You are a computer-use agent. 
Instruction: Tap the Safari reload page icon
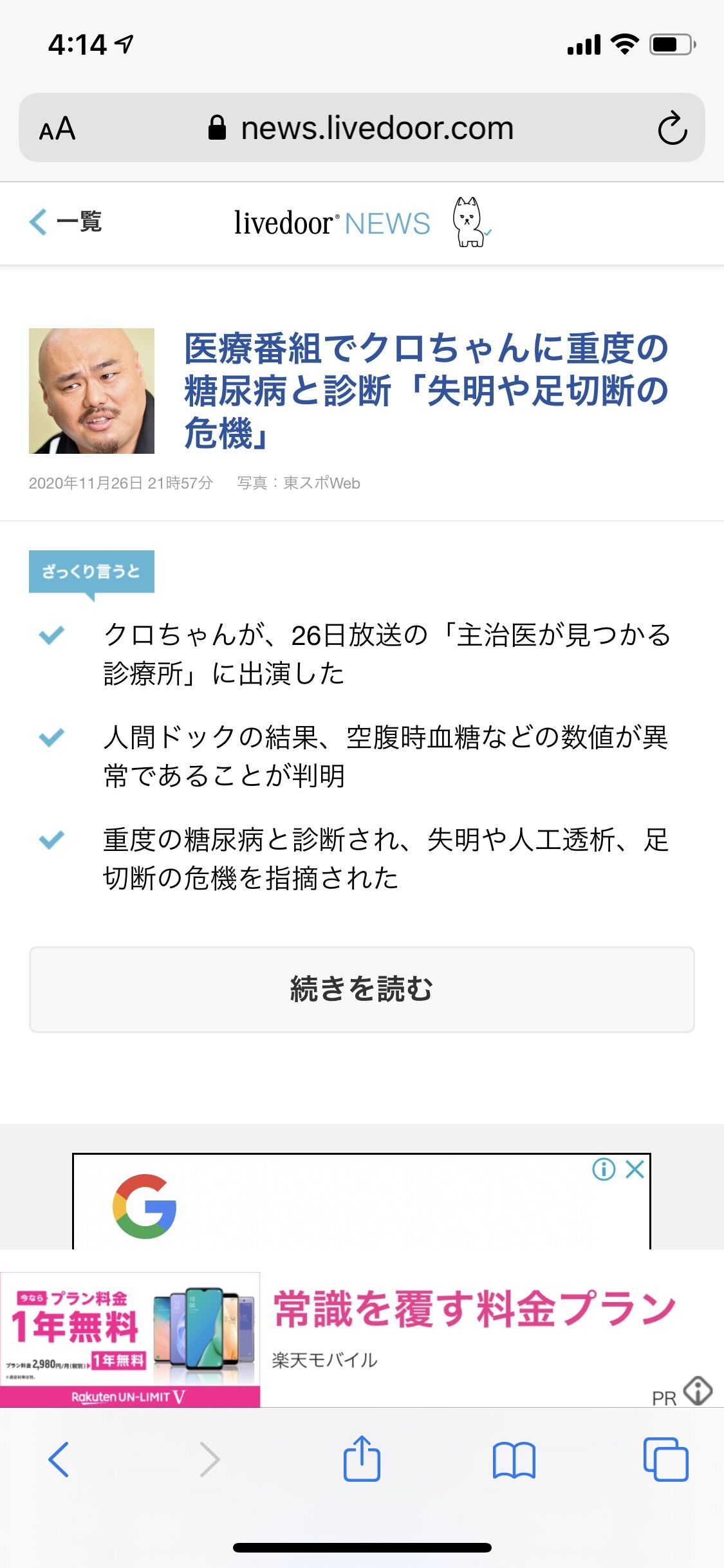[672, 128]
